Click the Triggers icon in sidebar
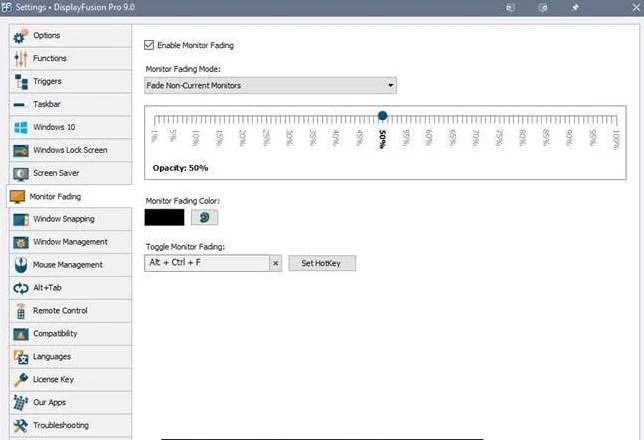Viewport: 644px width, 440px height. pyautogui.click(x=21, y=82)
